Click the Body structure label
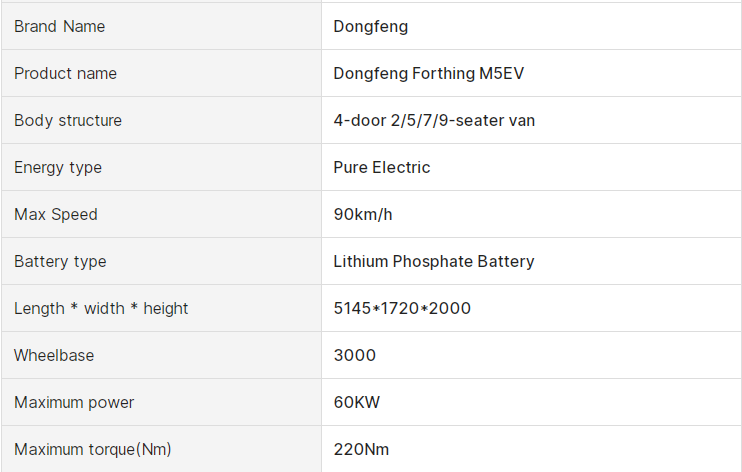 click(68, 120)
